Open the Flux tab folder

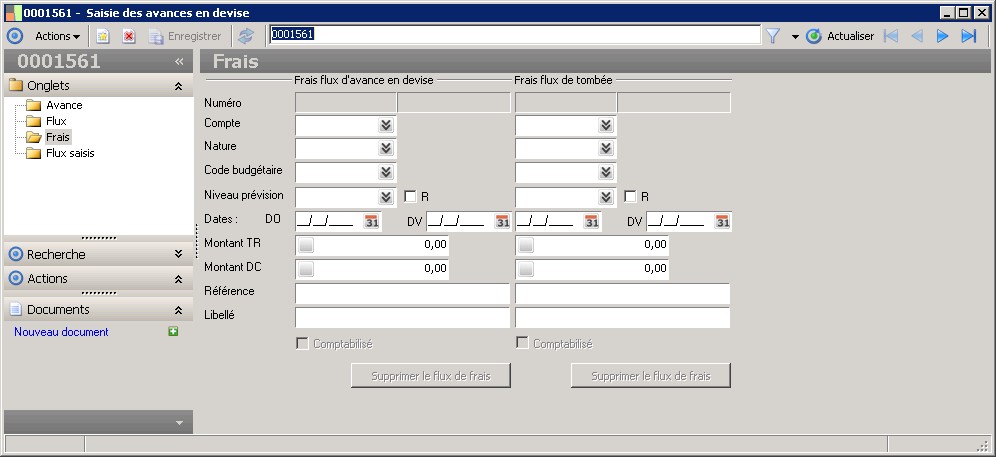pos(56,121)
